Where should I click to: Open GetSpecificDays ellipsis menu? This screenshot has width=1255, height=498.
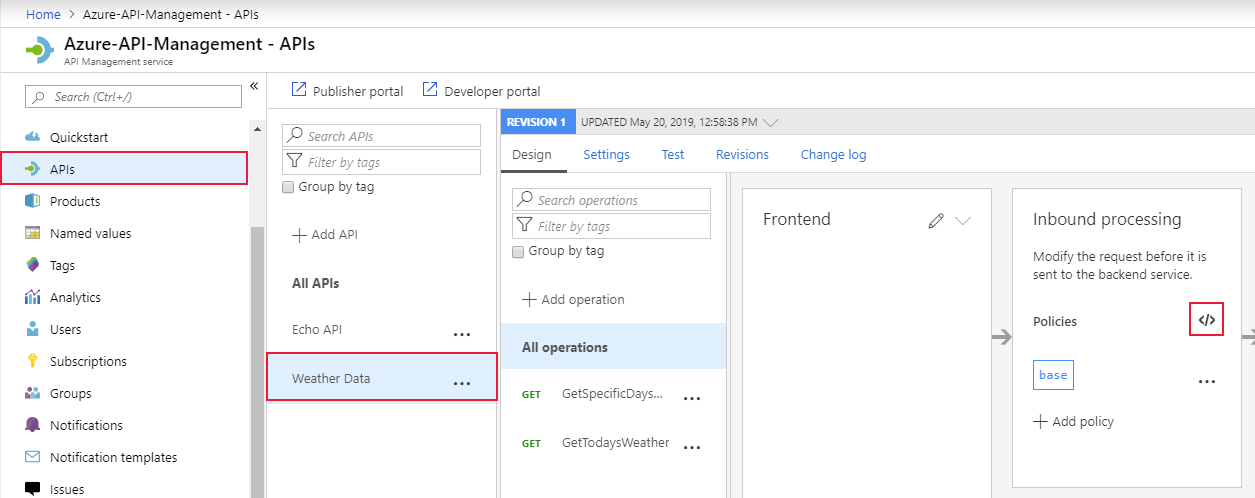point(692,398)
